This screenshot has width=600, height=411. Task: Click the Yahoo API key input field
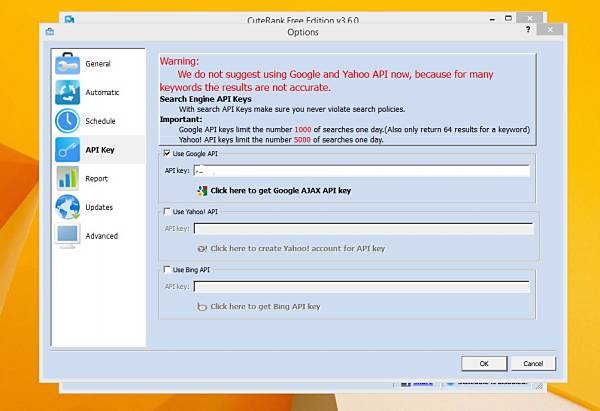363,229
